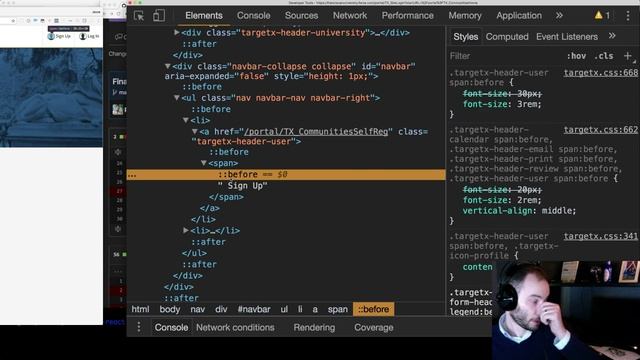Select ul in the breadcrumb bar

point(284,309)
